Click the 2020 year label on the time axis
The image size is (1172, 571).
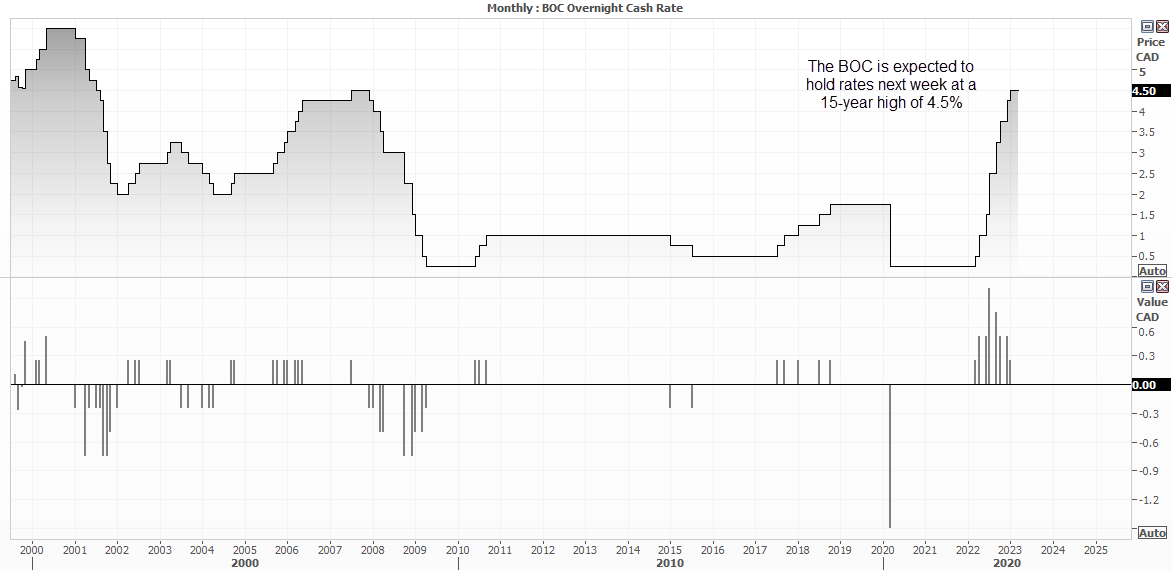883,551
